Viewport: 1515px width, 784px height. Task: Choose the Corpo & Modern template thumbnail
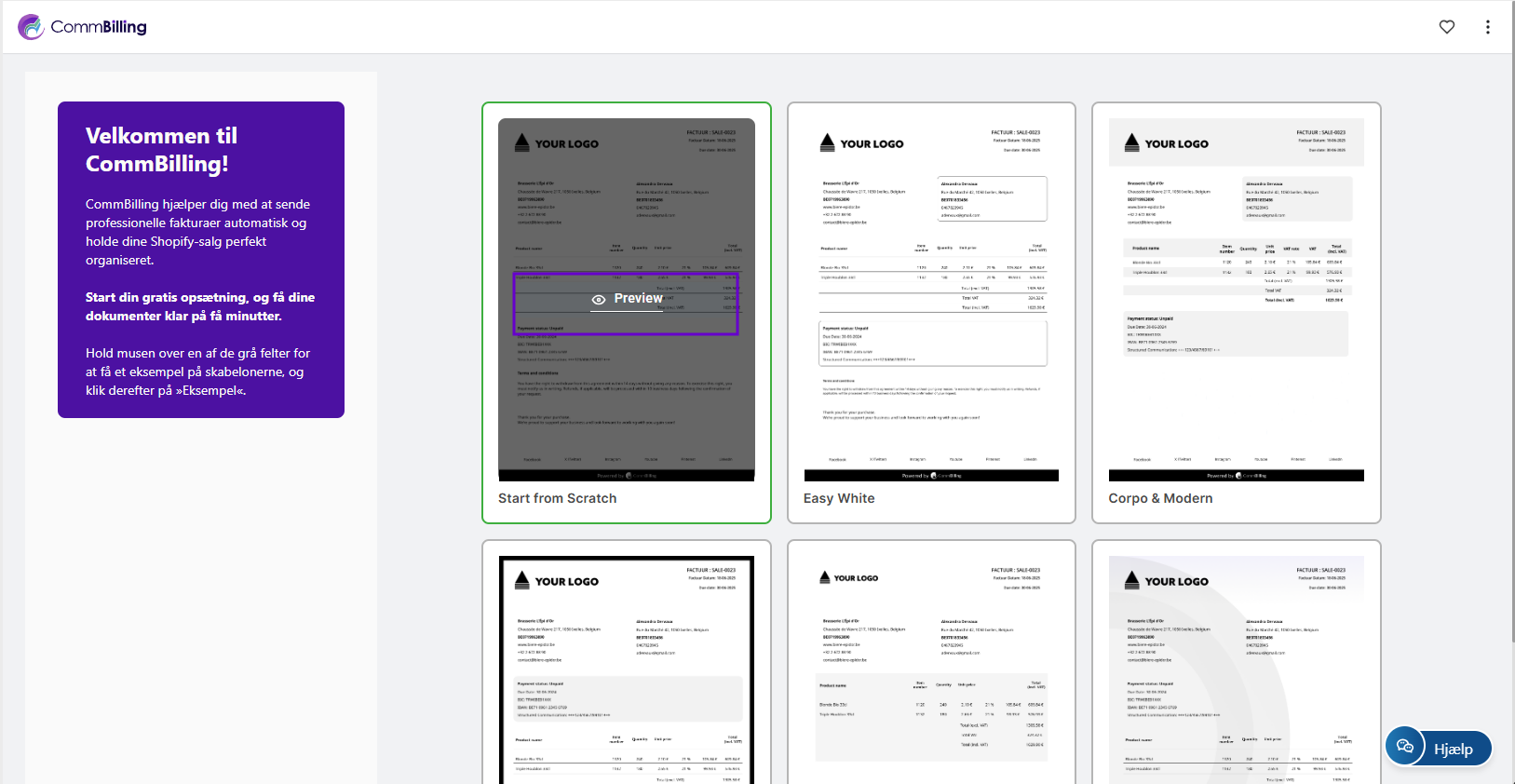click(x=1236, y=299)
